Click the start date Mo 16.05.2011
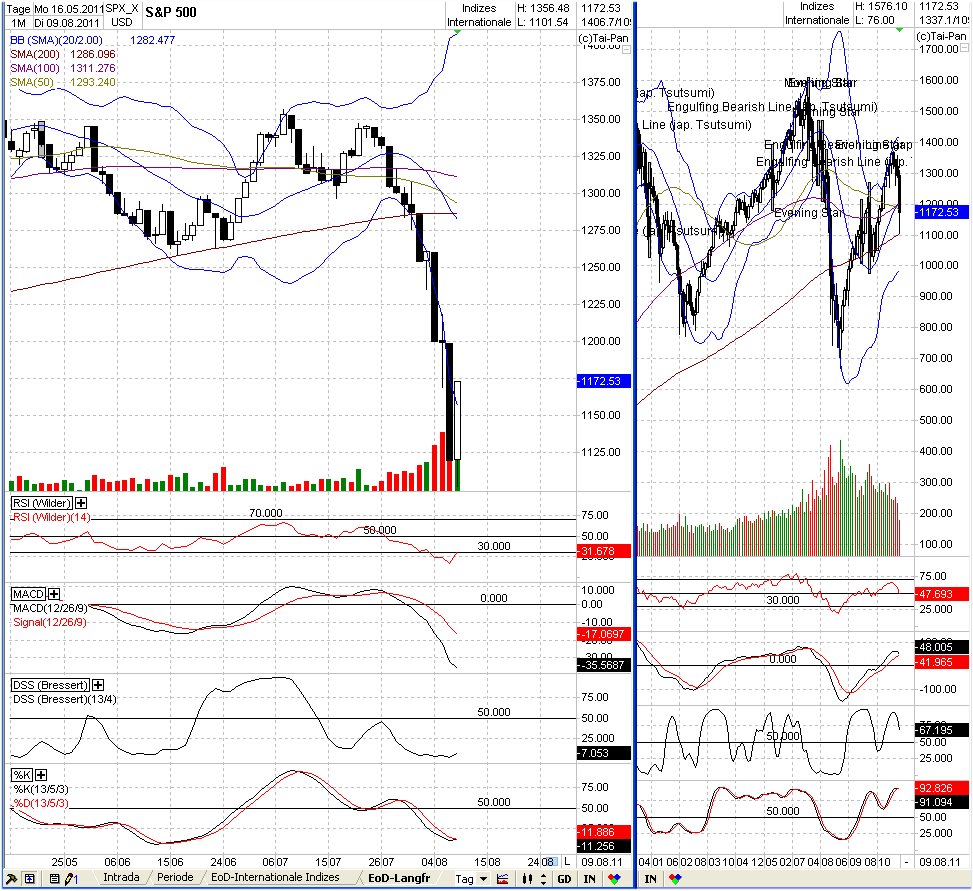The width and height of the screenshot is (973, 891). click(69, 9)
